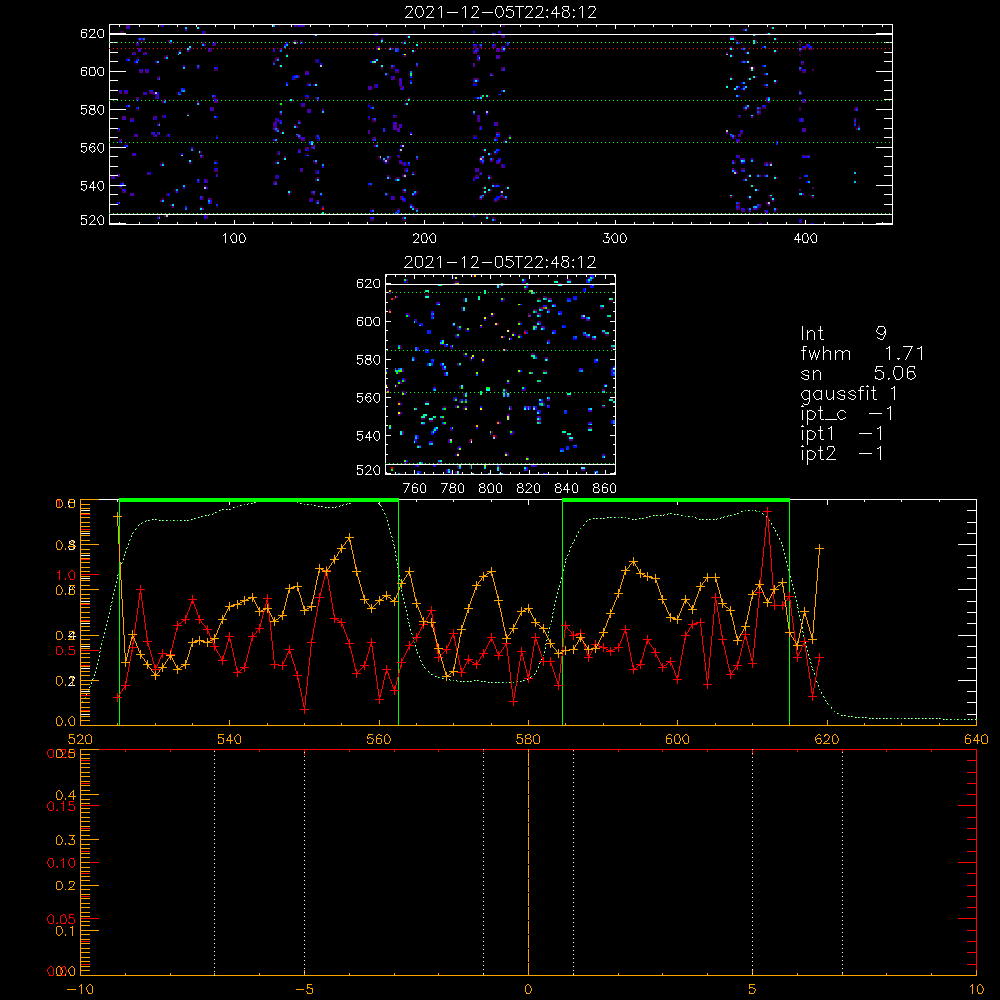Viewport: 1000px width, 1000px height.
Task: Click red y-axis label 0.15 on bottom plot
Action: point(61,806)
